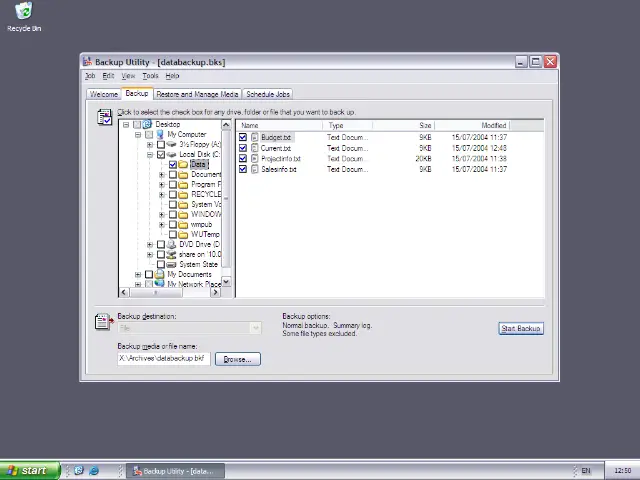Toggle the Projectinfo.txt checkbox
This screenshot has width=640, height=480.
coord(243,158)
